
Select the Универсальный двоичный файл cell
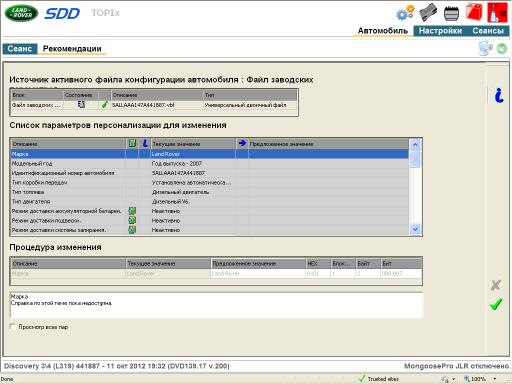(x=250, y=105)
